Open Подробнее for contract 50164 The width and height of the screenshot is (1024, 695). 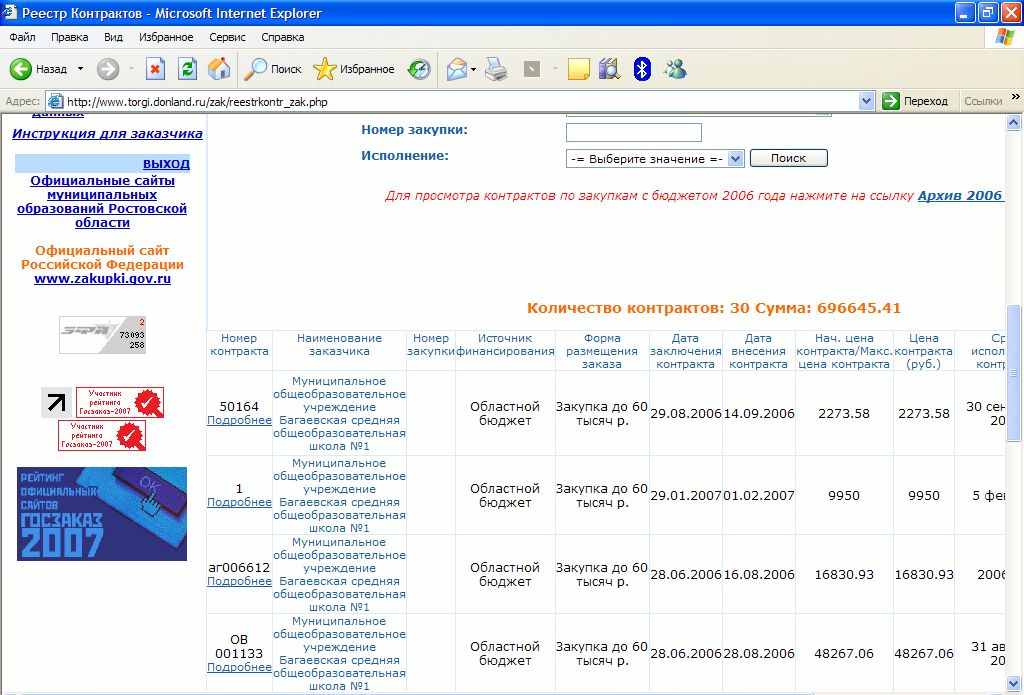coord(239,421)
